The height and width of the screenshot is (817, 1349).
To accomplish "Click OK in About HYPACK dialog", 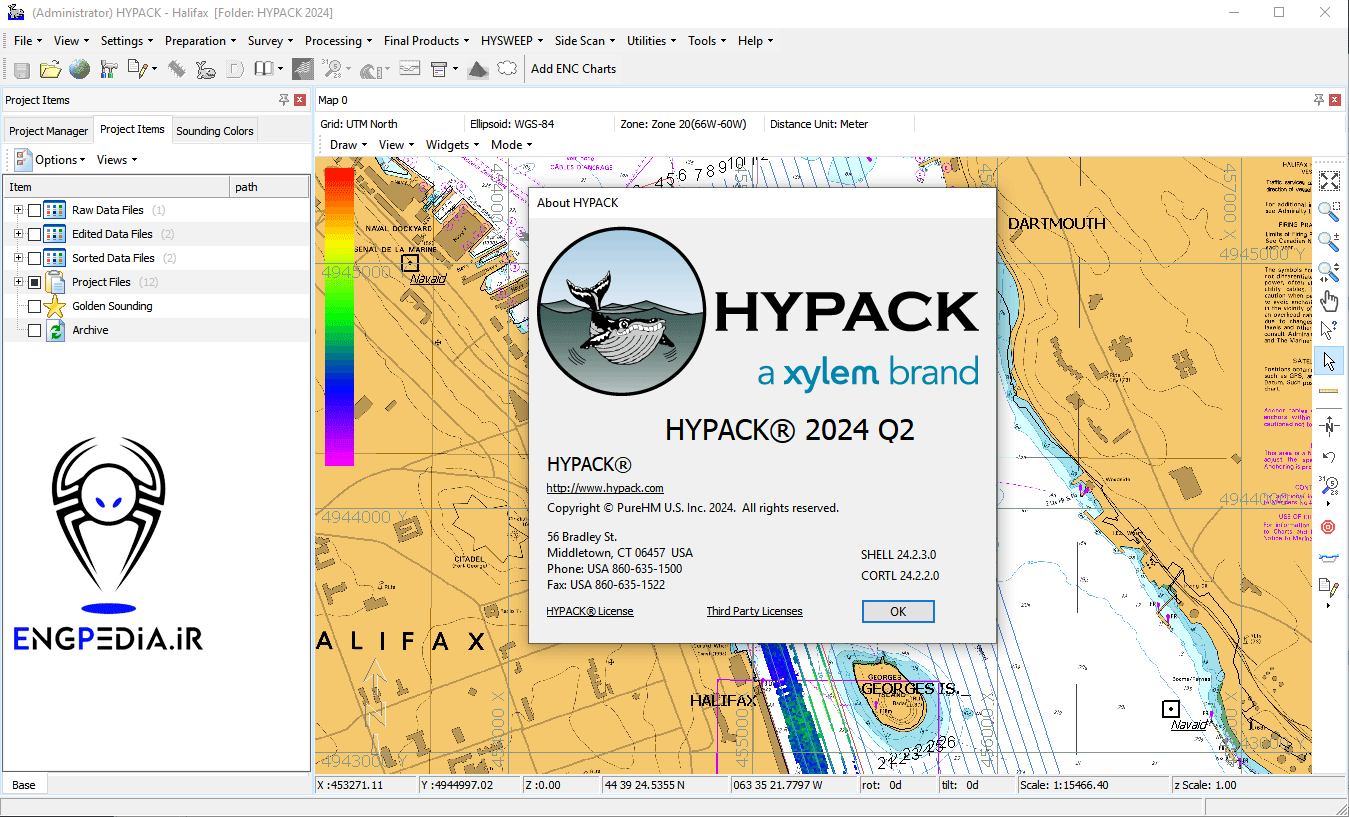I will pyautogui.click(x=898, y=611).
